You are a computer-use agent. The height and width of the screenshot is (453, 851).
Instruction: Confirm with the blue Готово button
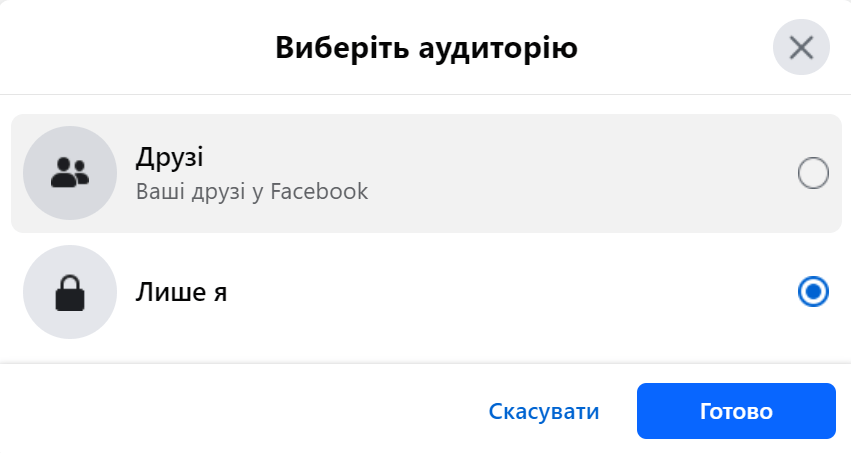(x=735, y=411)
